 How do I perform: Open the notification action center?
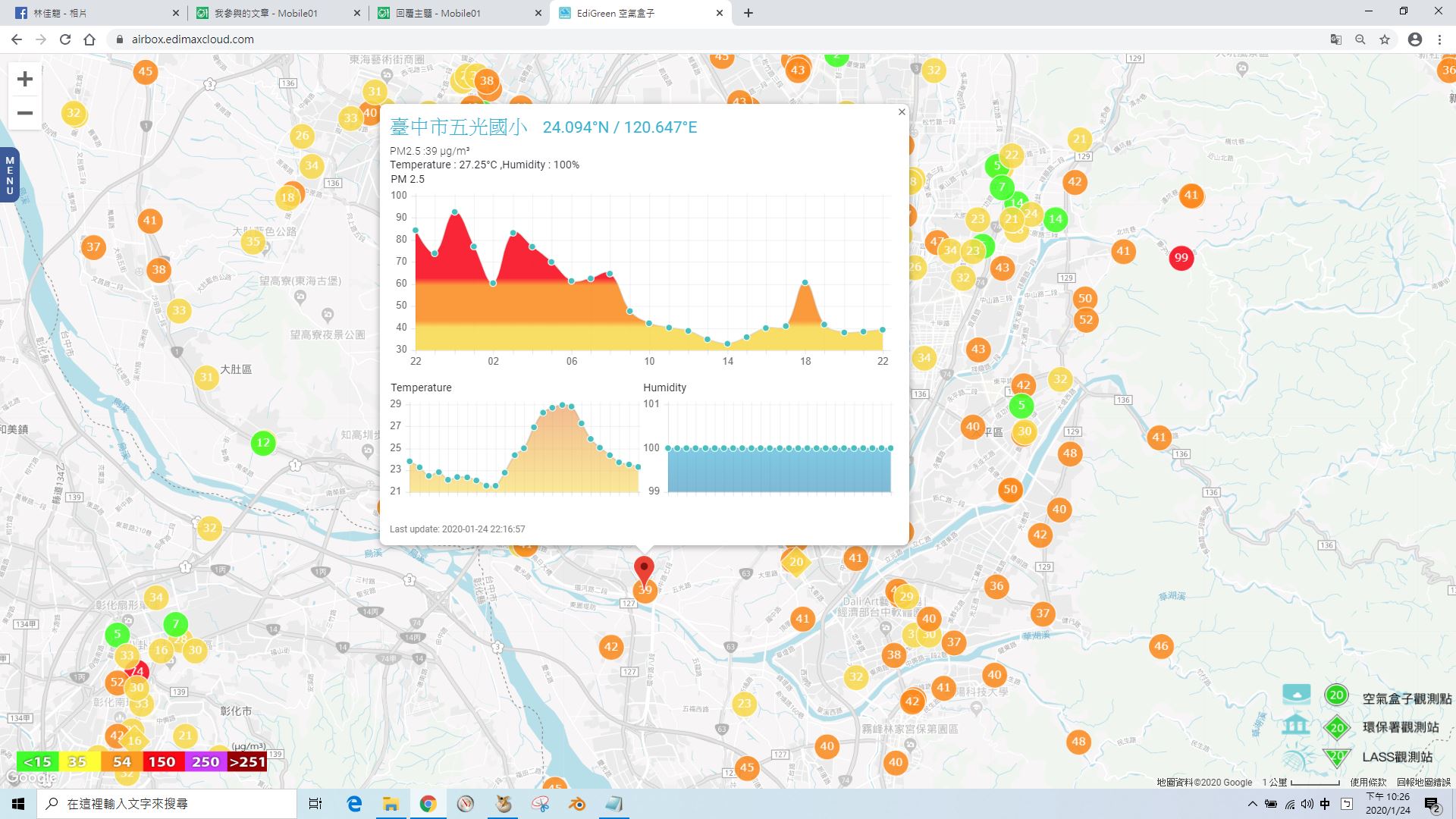point(1432,805)
